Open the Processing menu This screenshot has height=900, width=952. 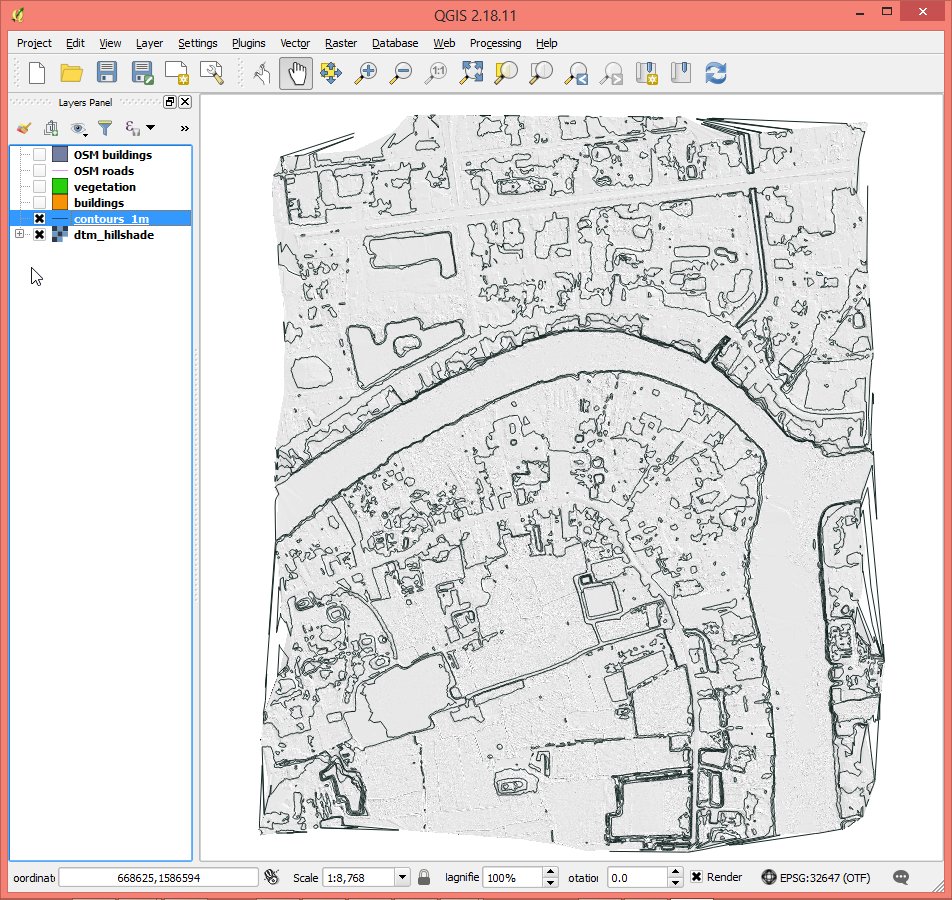click(495, 43)
